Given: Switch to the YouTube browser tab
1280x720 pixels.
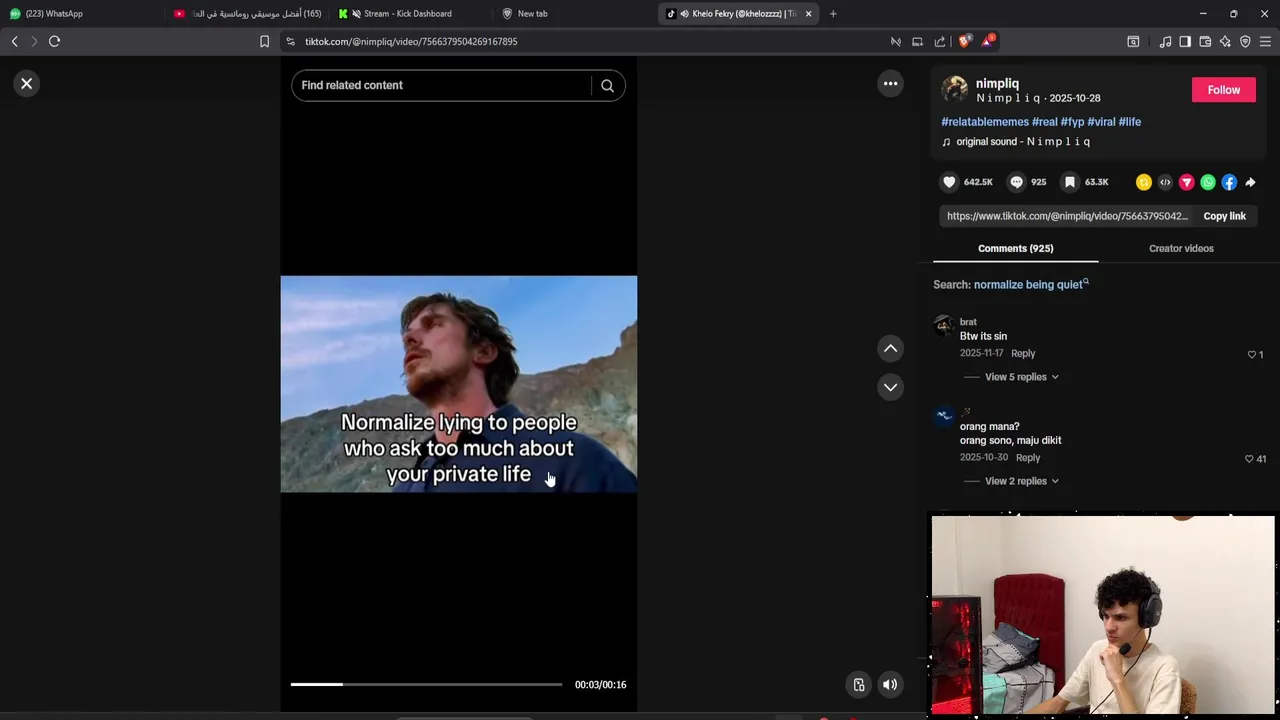Looking at the screenshot, I should pyautogui.click(x=246, y=14).
